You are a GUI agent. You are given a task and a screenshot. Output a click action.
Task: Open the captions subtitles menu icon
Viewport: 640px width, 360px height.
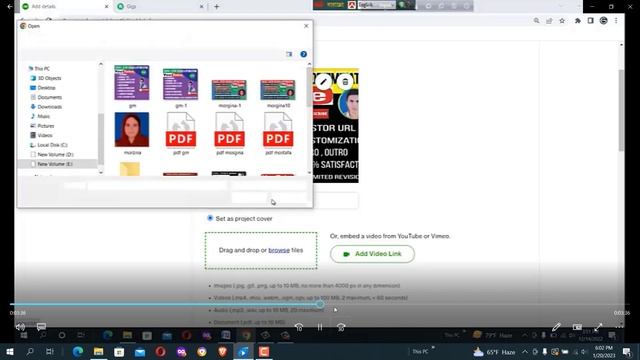click(x=41, y=327)
